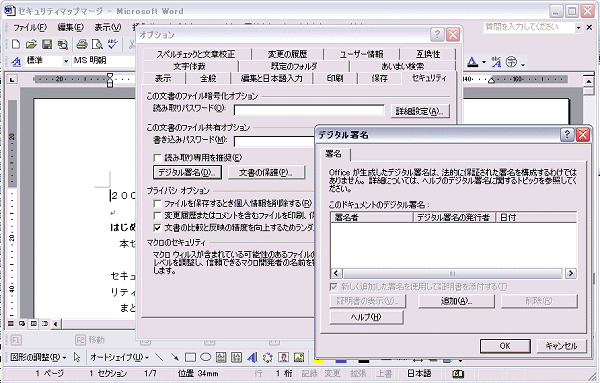600x383 pixels.
Task: Open the ファイル menu
Action: 30,28
